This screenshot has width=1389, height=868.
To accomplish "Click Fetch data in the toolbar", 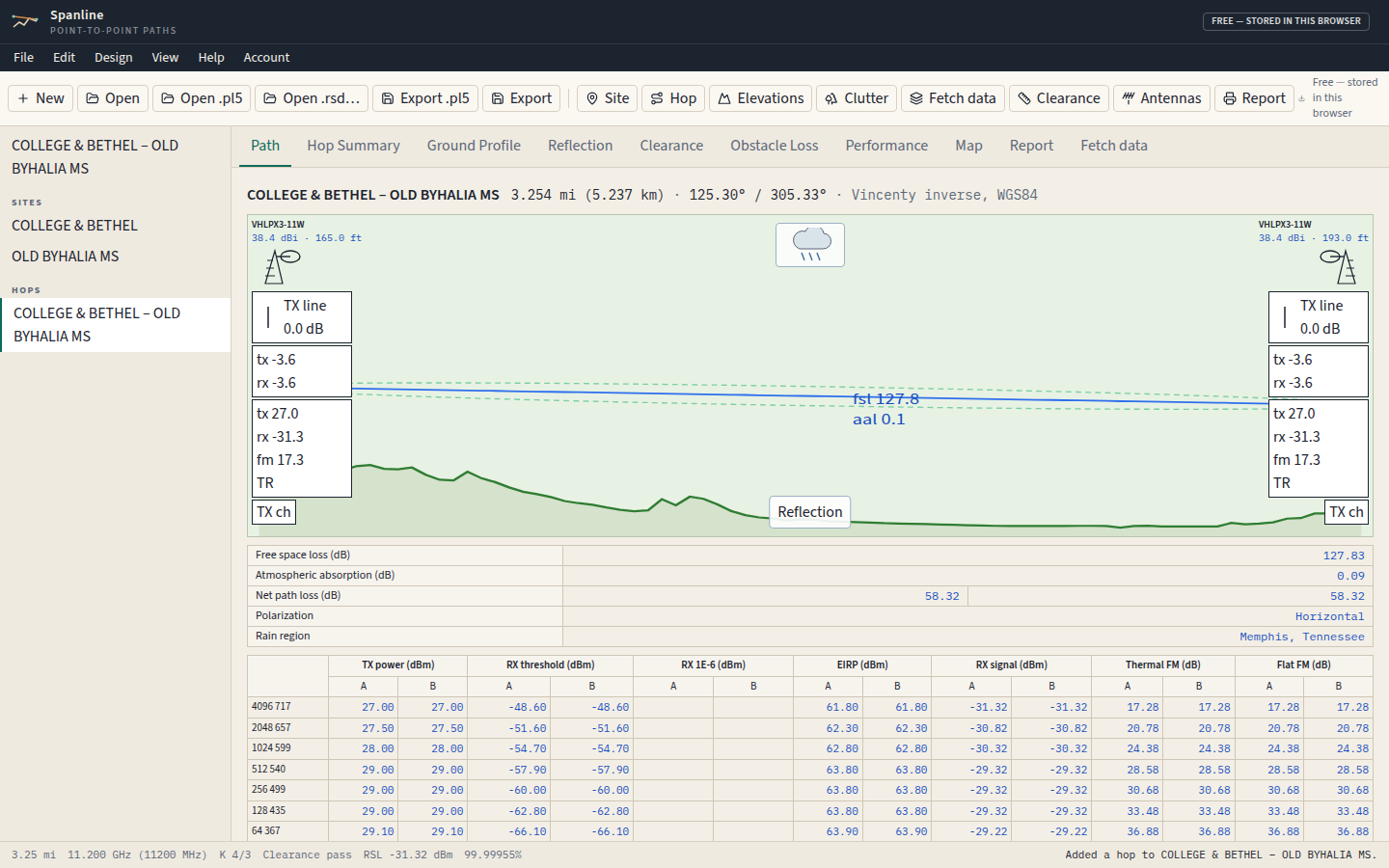I will pyautogui.click(x=953, y=98).
